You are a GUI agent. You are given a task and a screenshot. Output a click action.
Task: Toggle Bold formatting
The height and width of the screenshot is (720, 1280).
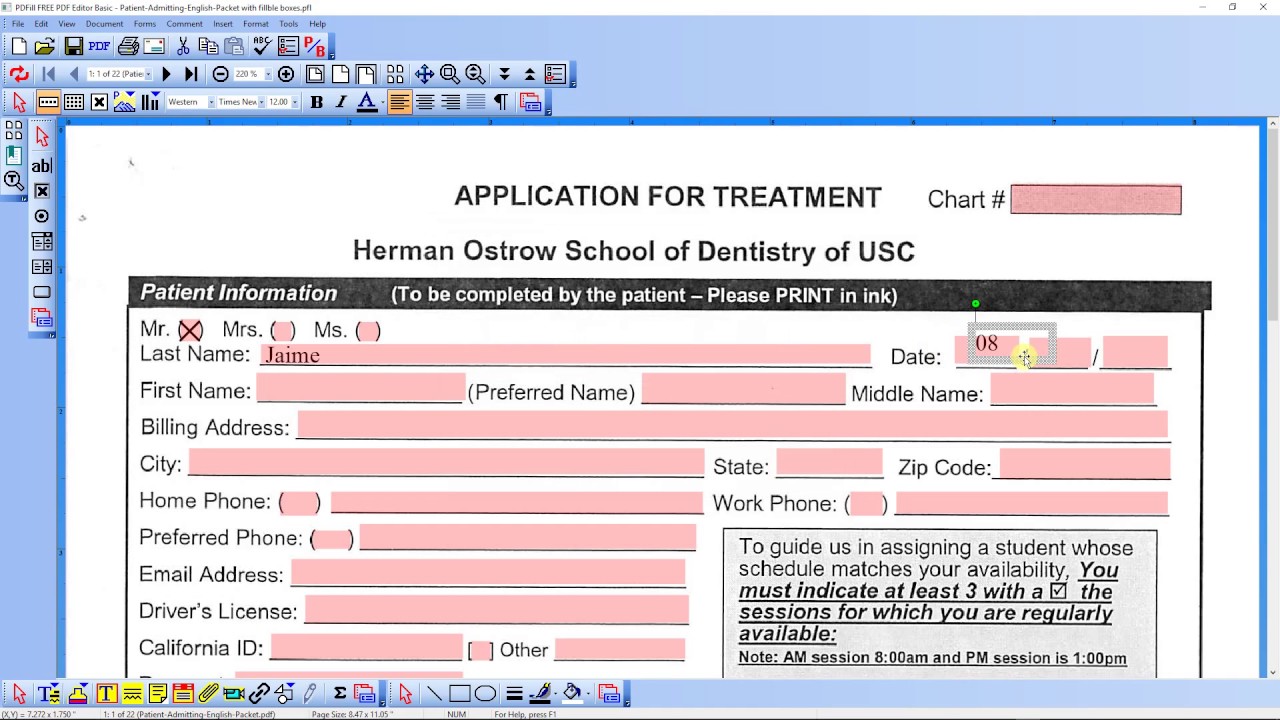click(x=316, y=102)
